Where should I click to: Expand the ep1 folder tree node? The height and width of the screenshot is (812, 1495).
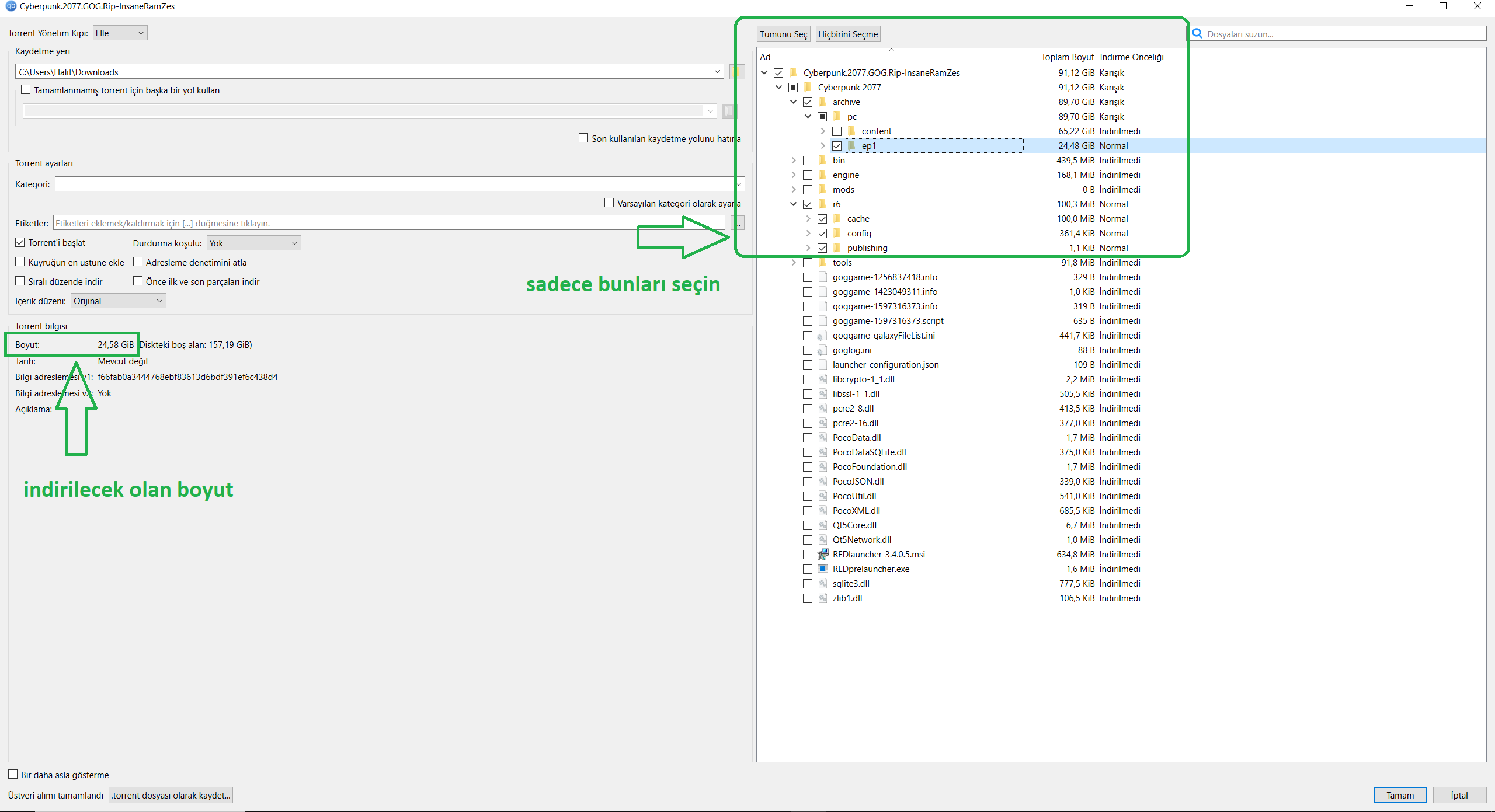(823, 145)
